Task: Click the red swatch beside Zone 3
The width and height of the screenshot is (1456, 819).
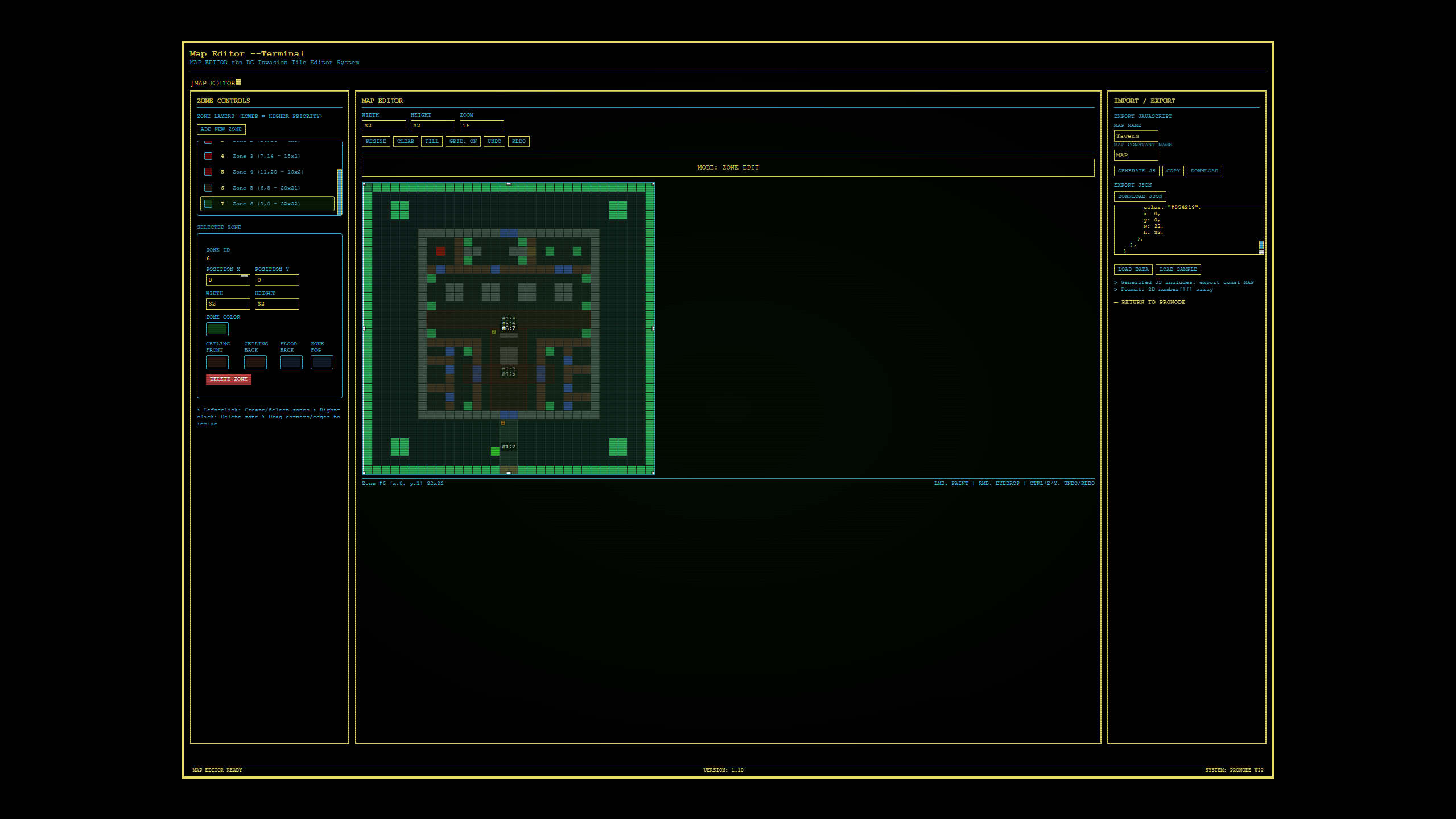Action: pyautogui.click(x=208, y=156)
